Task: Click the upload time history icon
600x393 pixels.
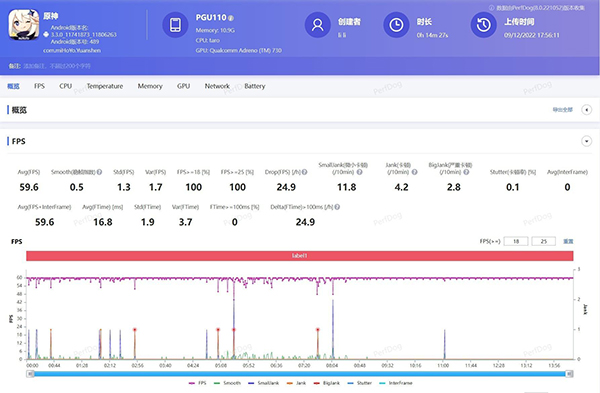Action: [483, 25]
